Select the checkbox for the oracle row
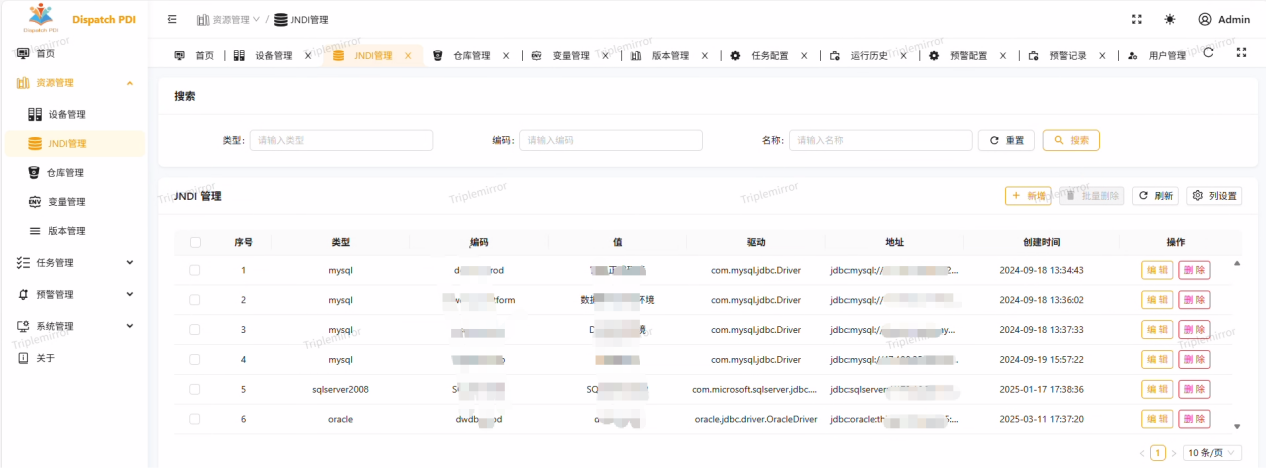Image resolution: width=1266 pixels, height=468 pixels. (195, 419)
